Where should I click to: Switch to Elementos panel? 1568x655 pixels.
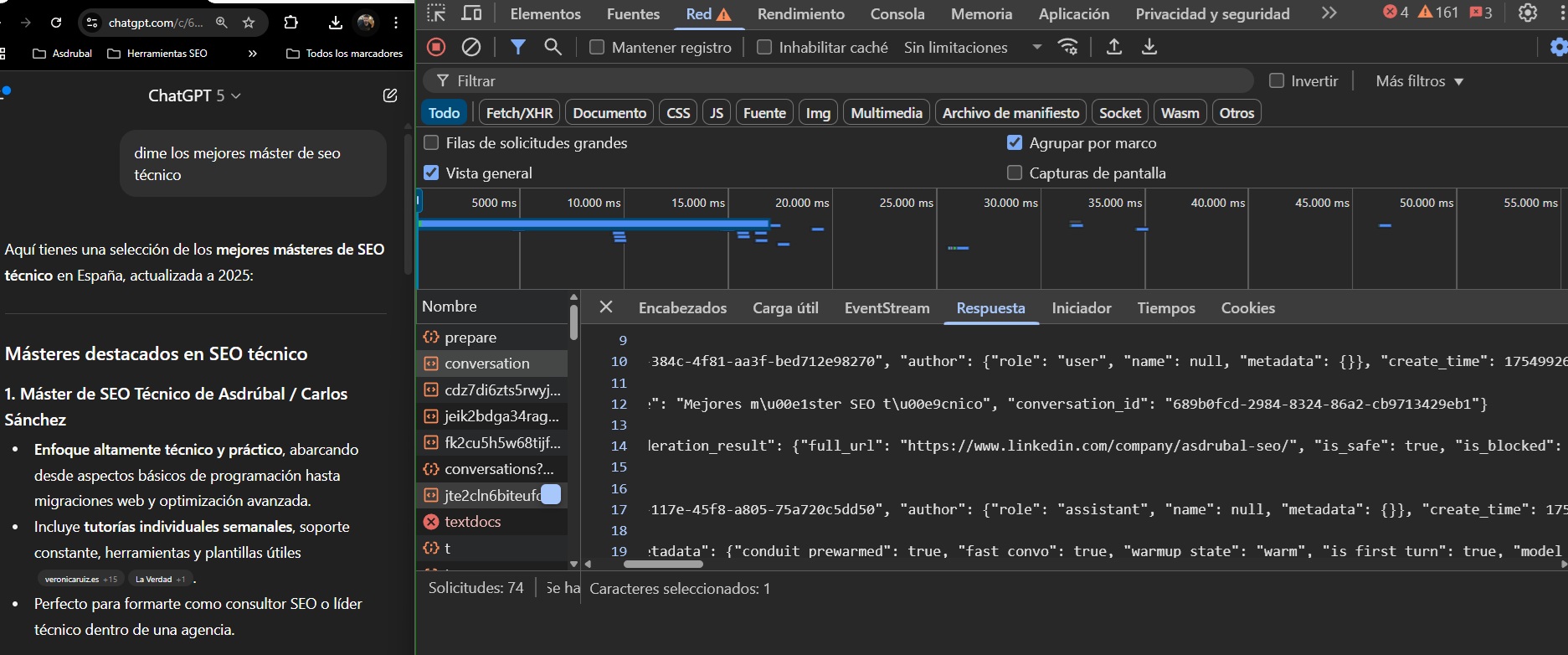pyautogui.click(x=545, y=13)
